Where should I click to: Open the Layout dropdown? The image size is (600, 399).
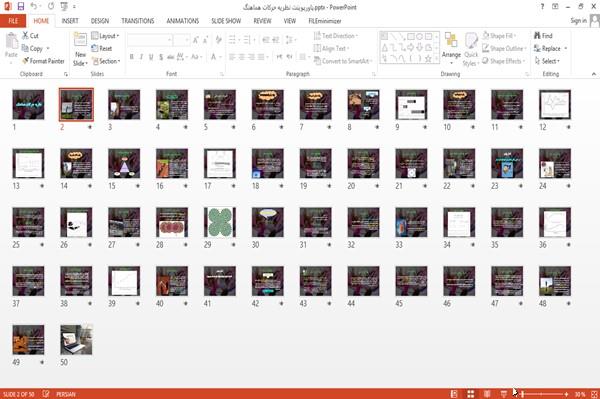click(105, 36)
